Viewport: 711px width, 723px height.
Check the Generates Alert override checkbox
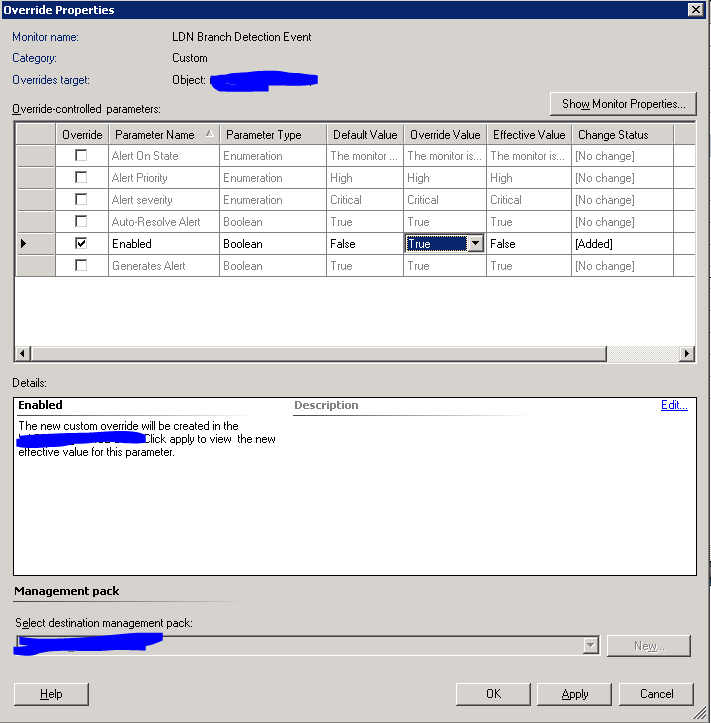(81, 265)
